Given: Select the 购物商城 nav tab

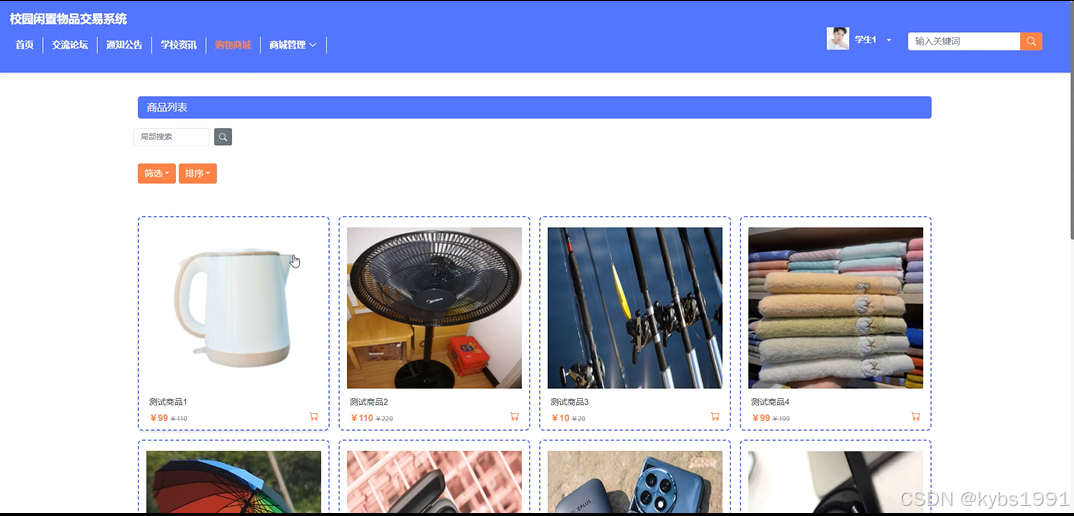Looking at the screenshot, I should 233,45.
